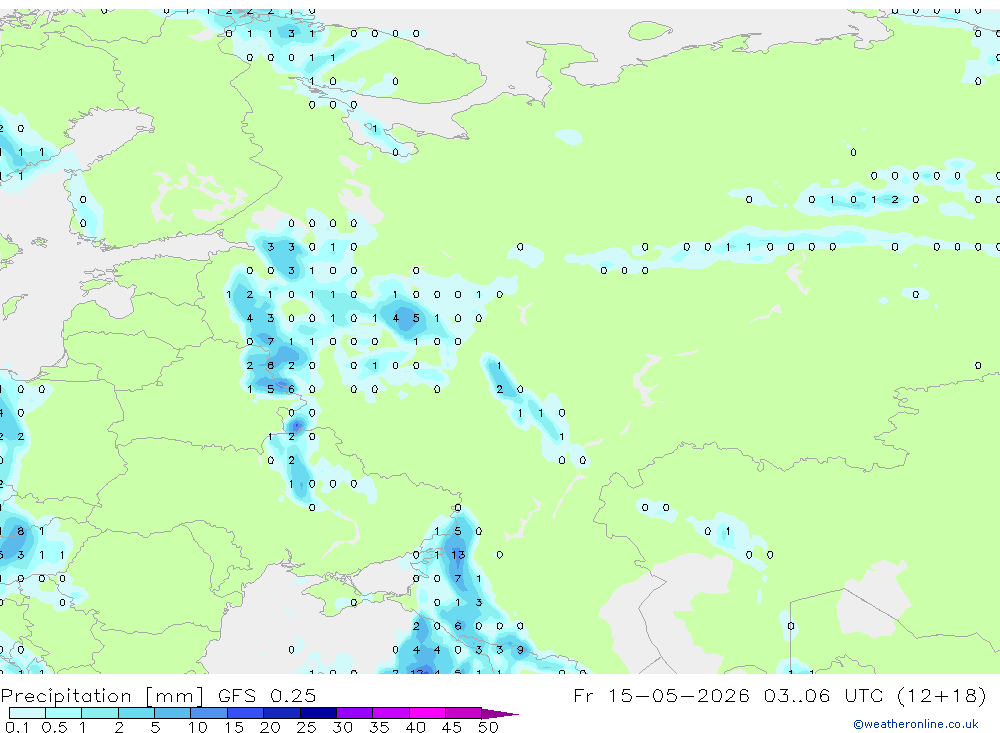The width and height of the screenshot is (1000, 733).
Task: Click the legend swatch between 10 and 15
Action: coord(209,713)
